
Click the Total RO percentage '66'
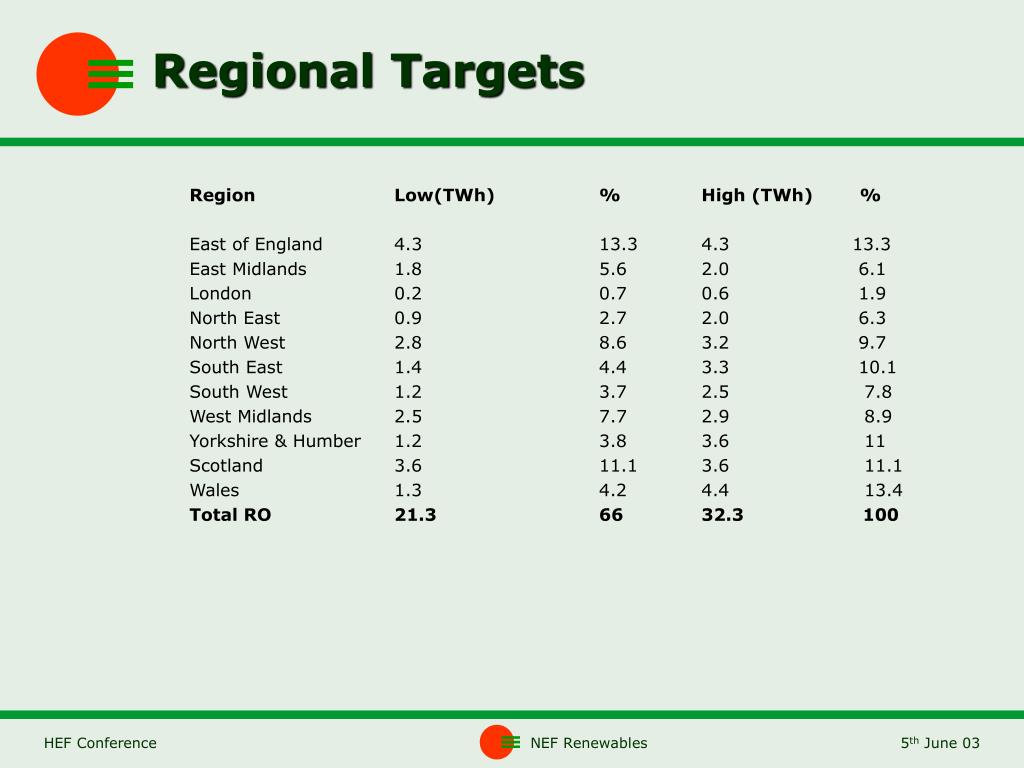click(x=611, y=515)
